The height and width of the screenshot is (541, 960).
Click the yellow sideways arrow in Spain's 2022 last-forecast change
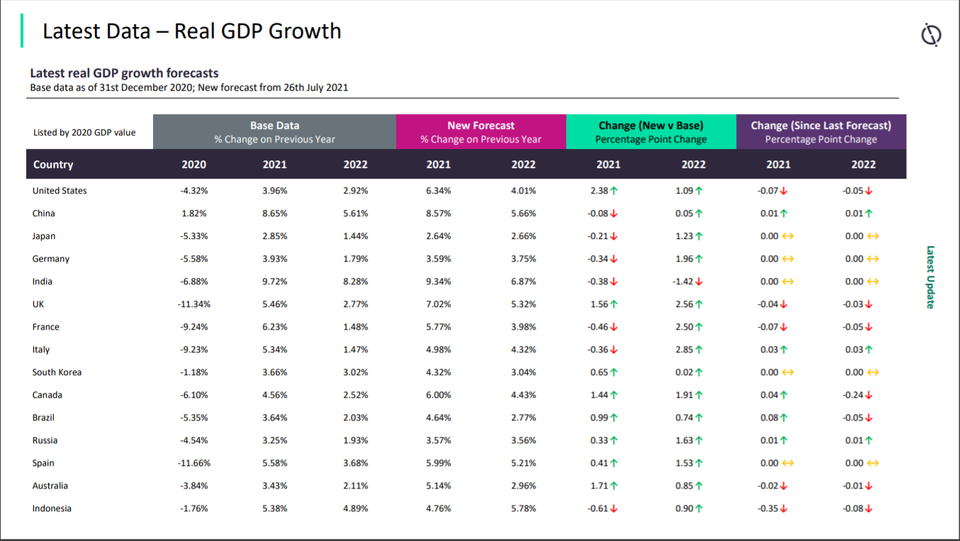[873, 463]
